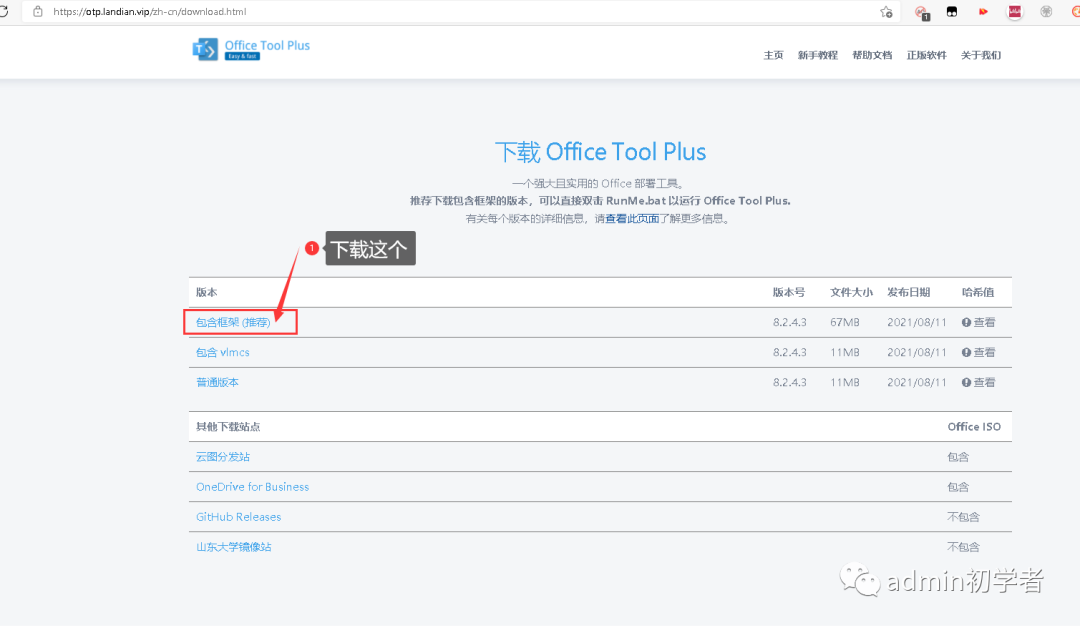Click 11MB size in 普通版本 row
The height and width of the screenshot is (628, 1080).
tap(844, 382)
